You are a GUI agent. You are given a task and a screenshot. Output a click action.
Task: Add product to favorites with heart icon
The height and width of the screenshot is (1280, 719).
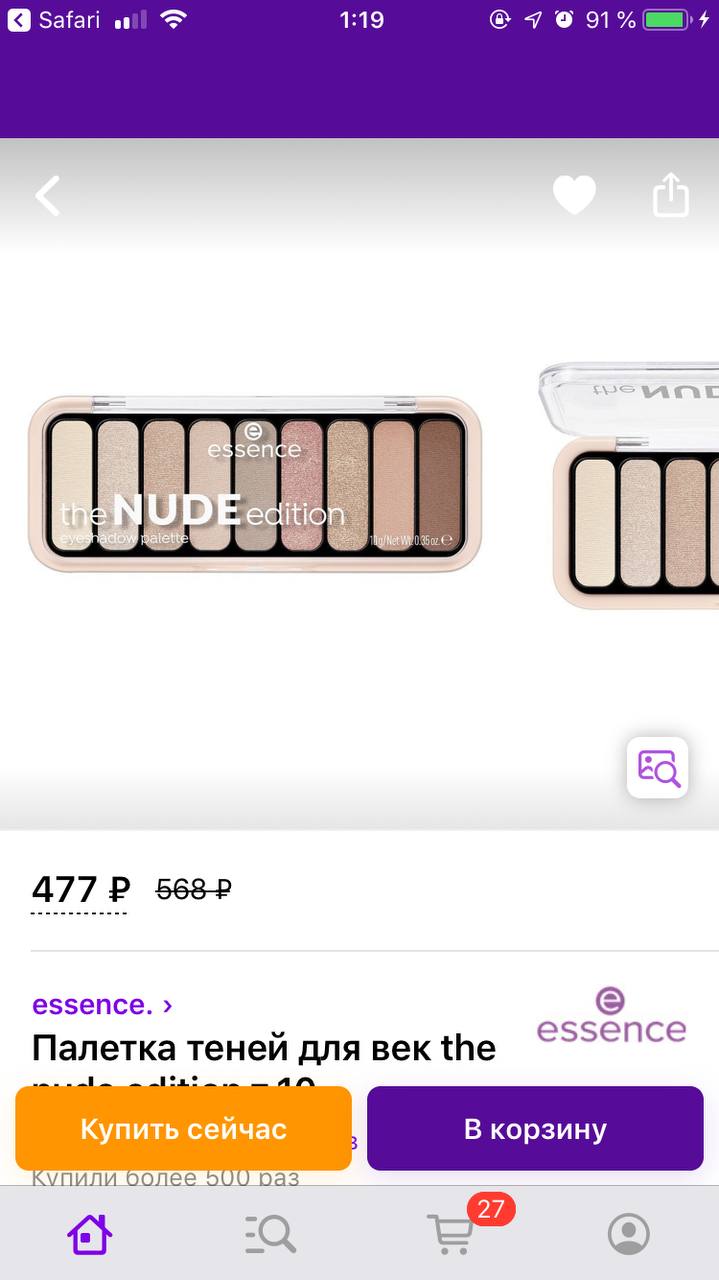(x=574, y=195)
